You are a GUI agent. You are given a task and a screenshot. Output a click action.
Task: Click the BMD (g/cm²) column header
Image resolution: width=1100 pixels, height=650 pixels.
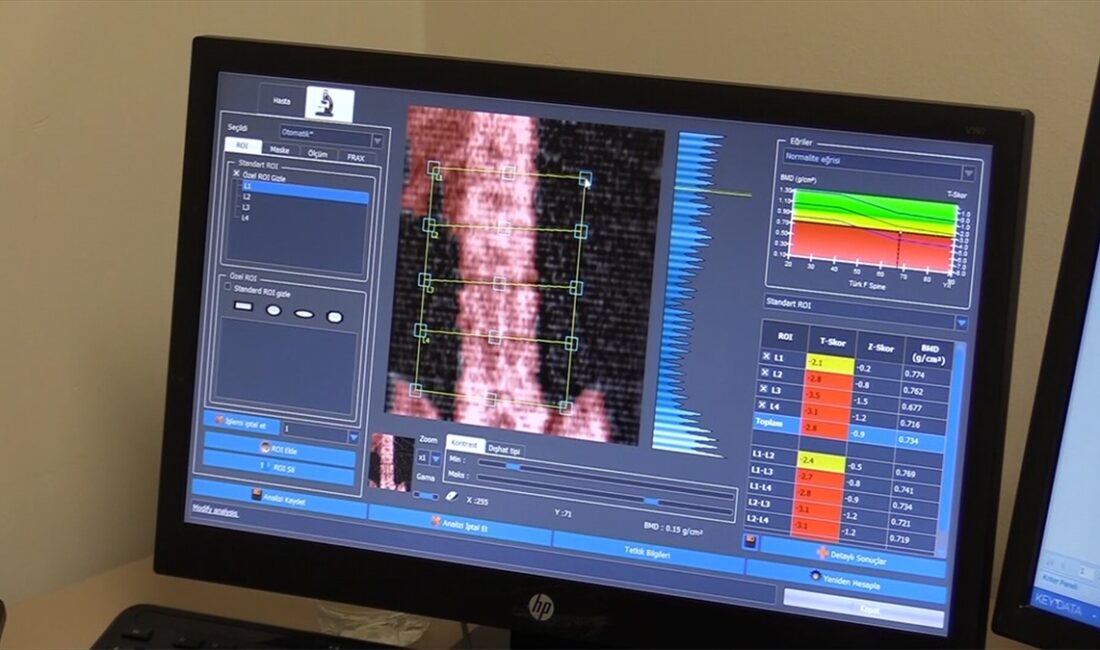click(x=929, y=353)
